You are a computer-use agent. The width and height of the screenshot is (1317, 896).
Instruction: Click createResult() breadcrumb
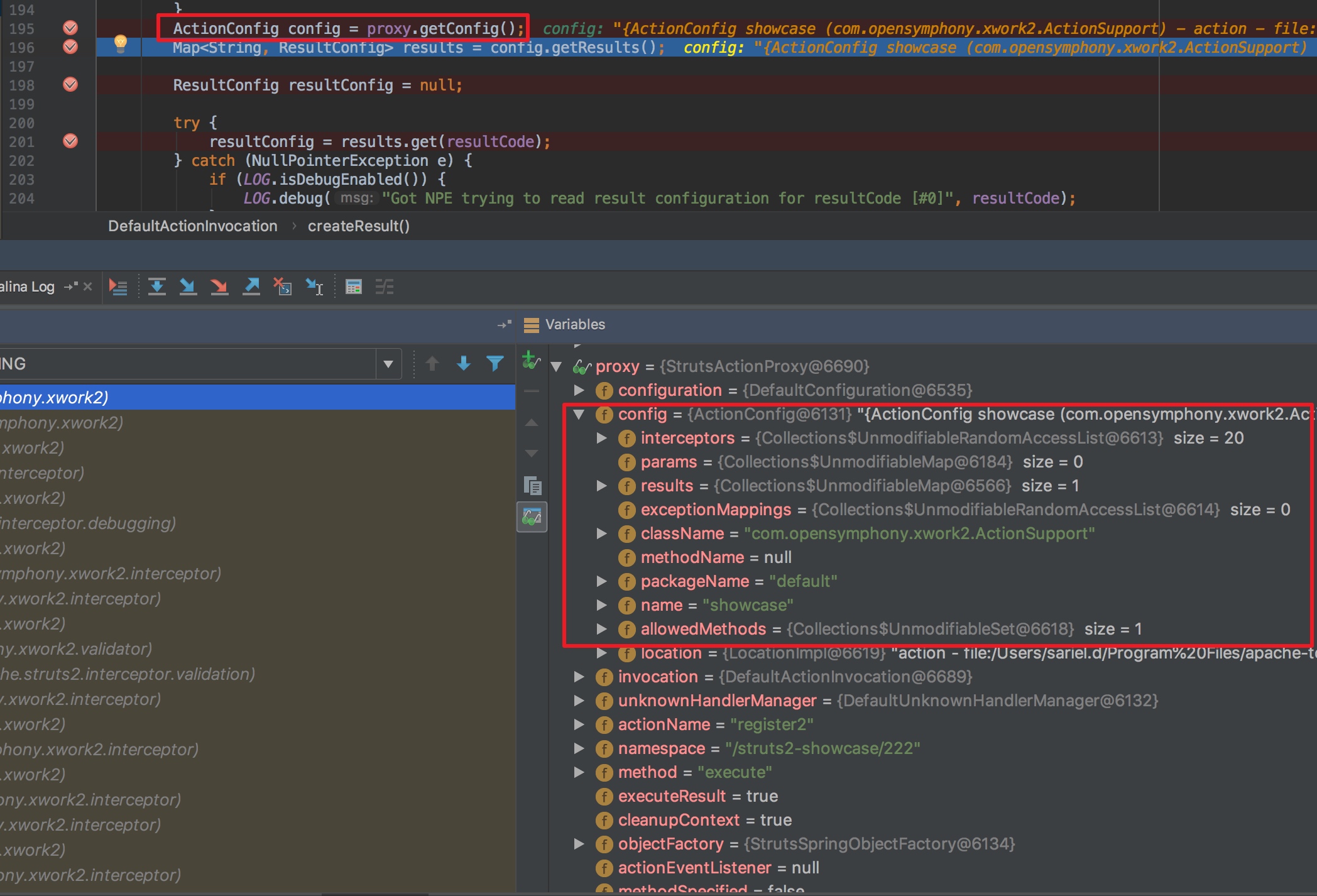pyautogui.click(x=358, y=226)
